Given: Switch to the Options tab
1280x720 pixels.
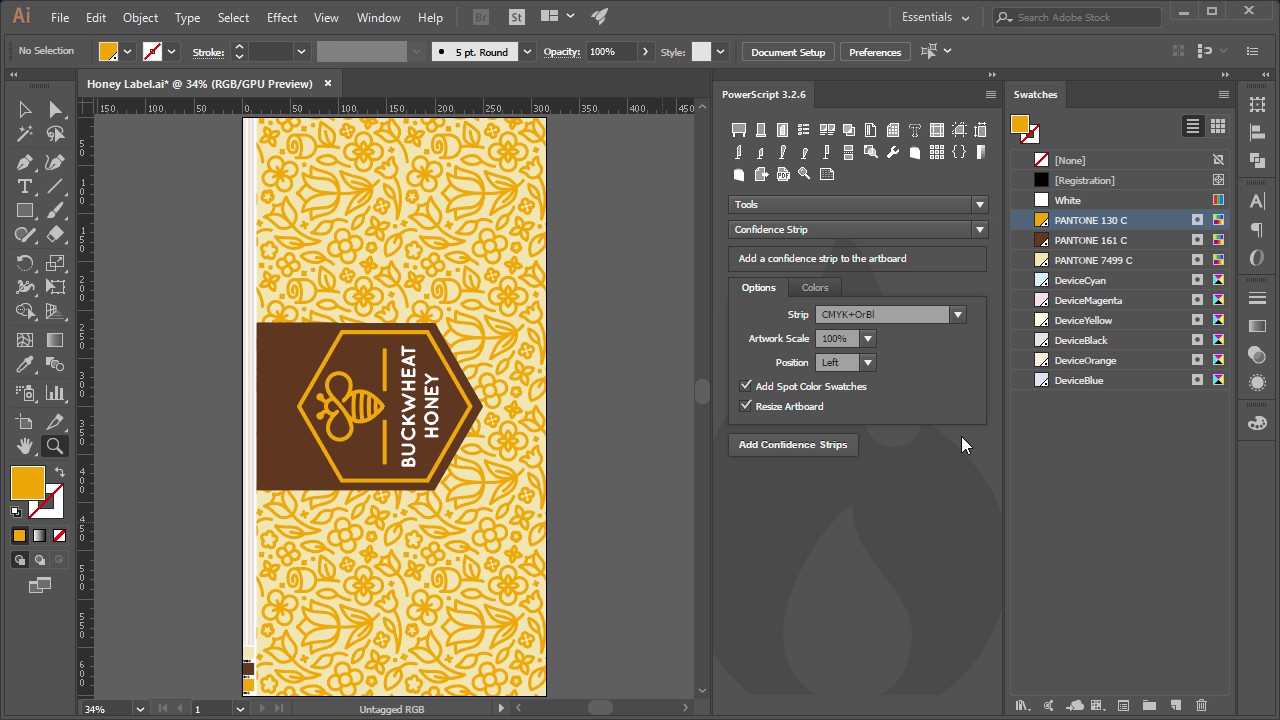Looking at the screenshot, I should (x=758, y=287).
